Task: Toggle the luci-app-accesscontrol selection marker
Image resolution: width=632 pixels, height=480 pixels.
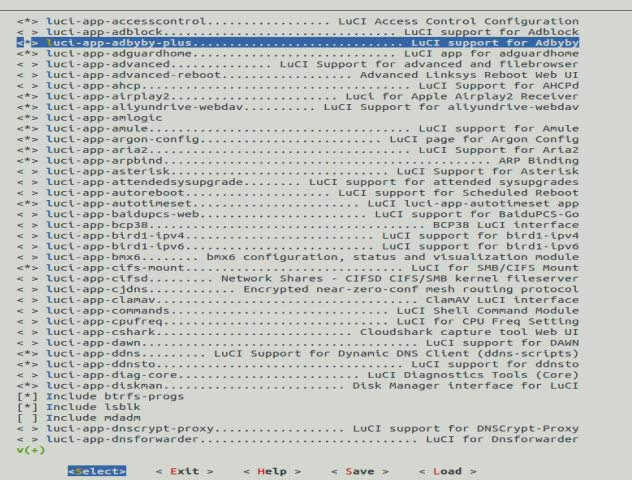Action: tap(27, 21)
